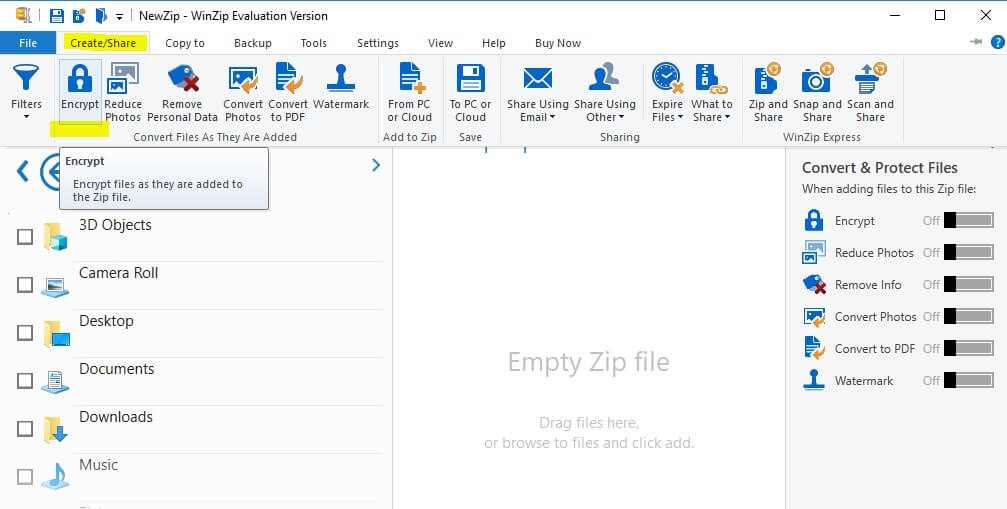Switch on the Watermark toggle
This screenshot has height=509, width=1007.
968,381
